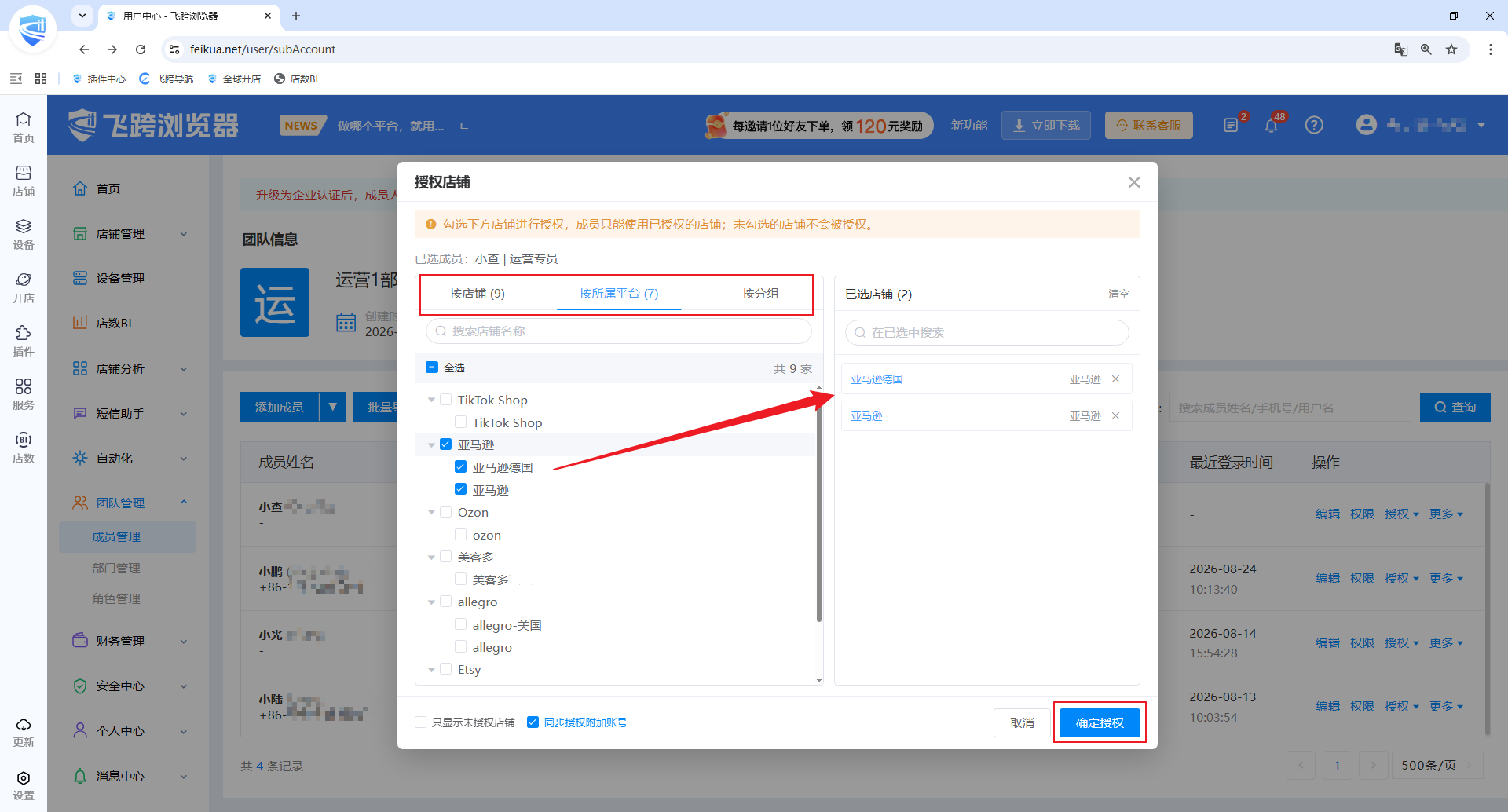Click the user avatar icon in header
1508x812 pixels.
[1367, 125]
